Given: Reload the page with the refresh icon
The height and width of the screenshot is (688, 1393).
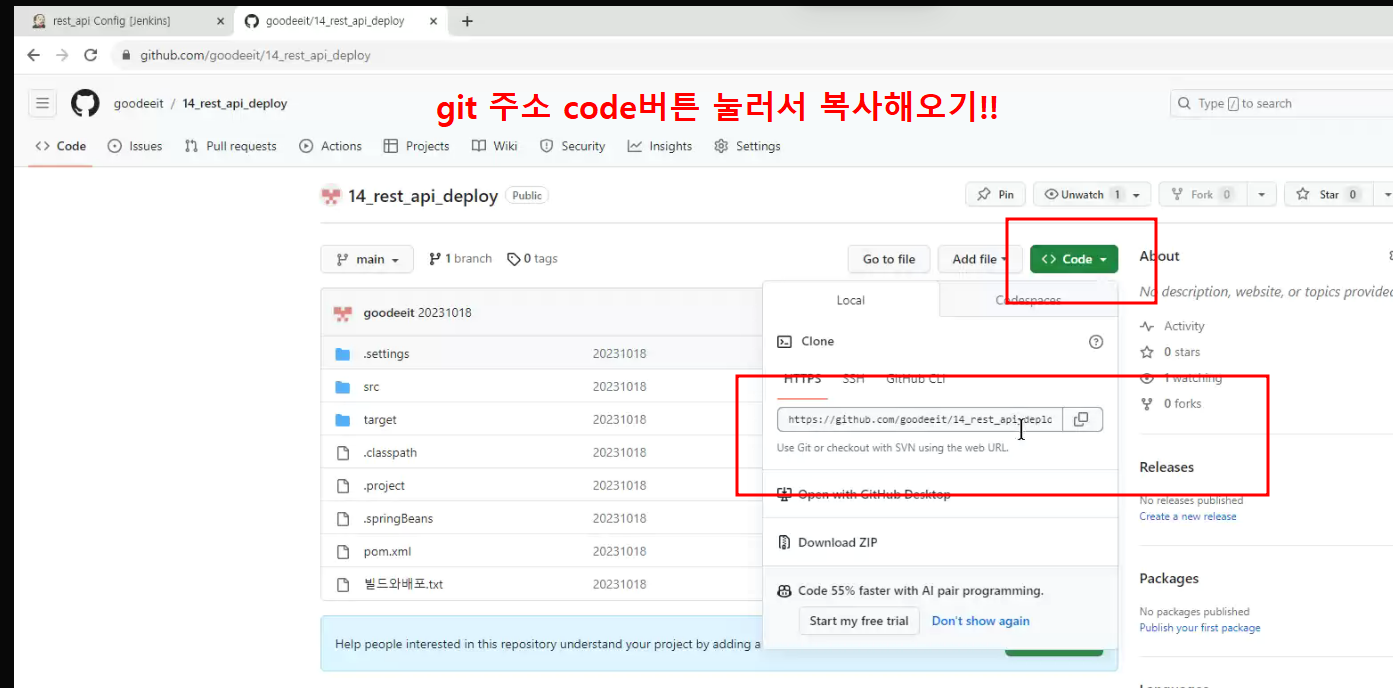Looking at the screenshot, I should coord(91,55).
